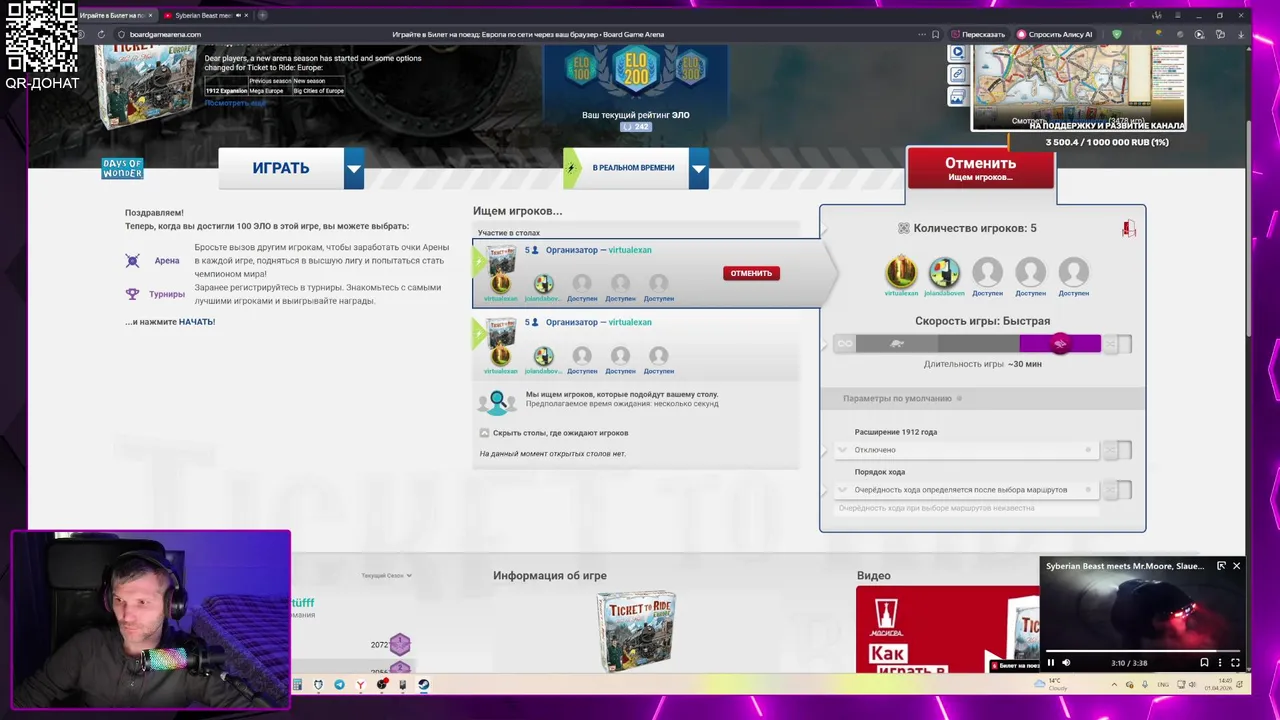Expand 'Параметры по умолчанию' section
Viewport: 1280px width, 720px height.
point(982,398)
